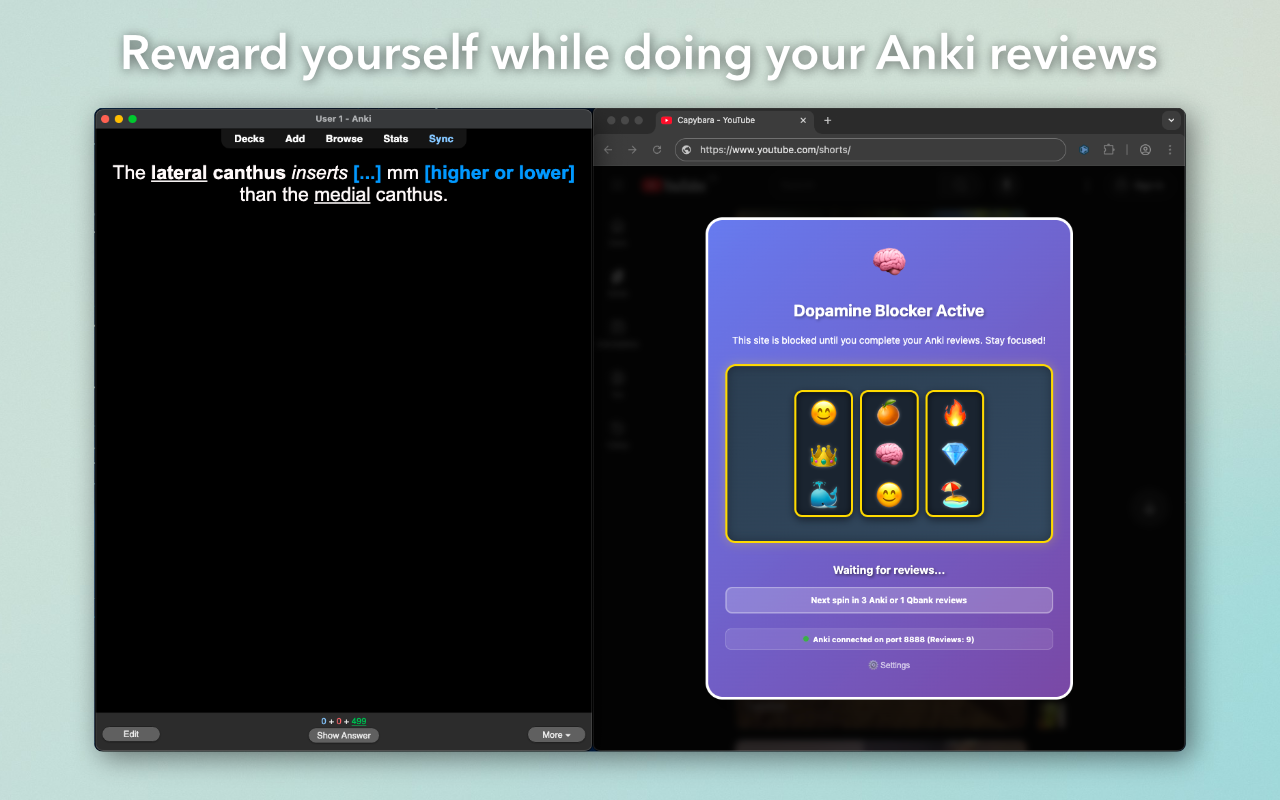The width and height of the screenshot is (1280, 800).
Task: Click the Dopamine Blocker extension icon
Action: [x=1083, y=150]
